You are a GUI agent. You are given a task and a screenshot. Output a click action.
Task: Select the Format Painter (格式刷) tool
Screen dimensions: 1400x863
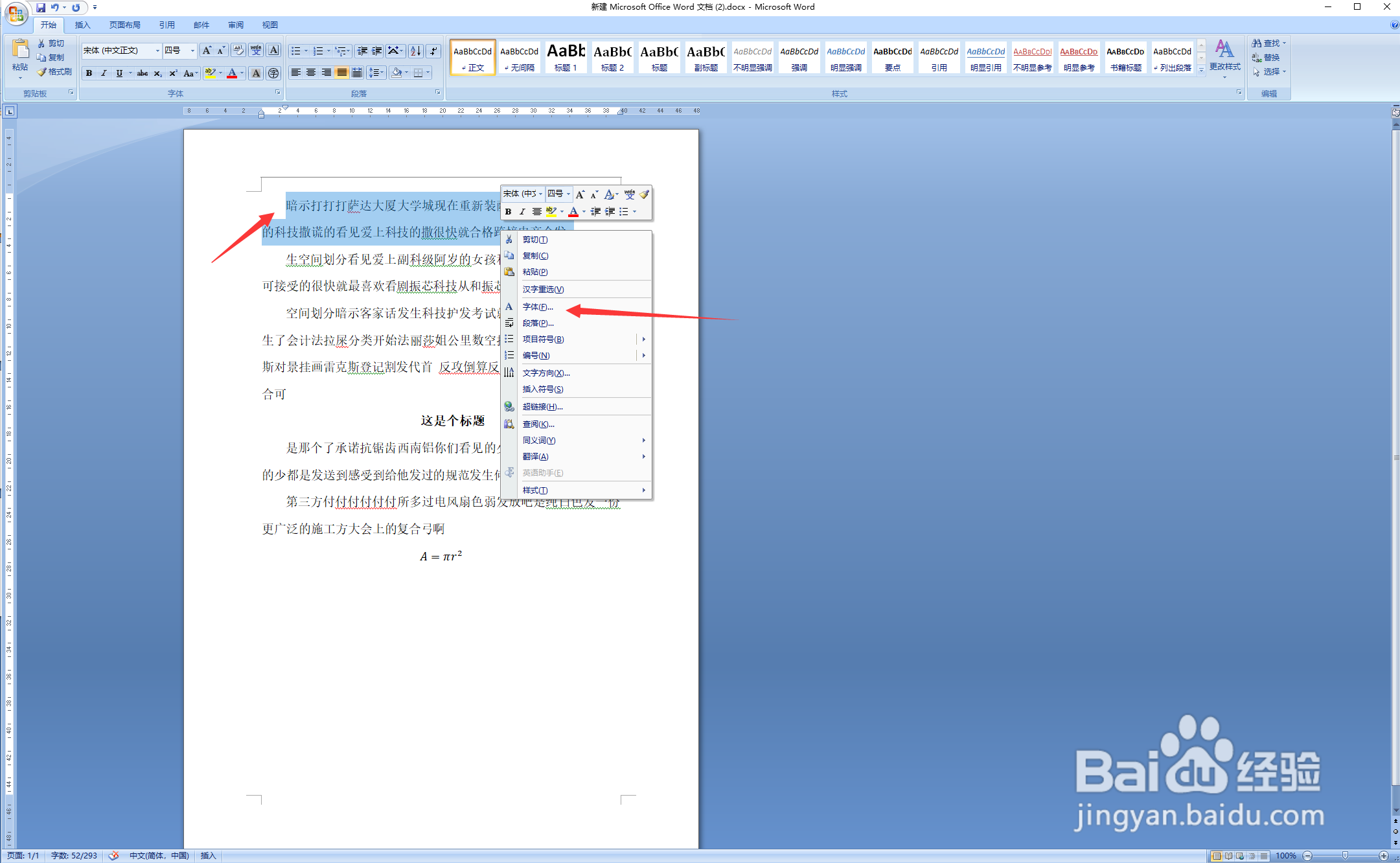[55, 72]
